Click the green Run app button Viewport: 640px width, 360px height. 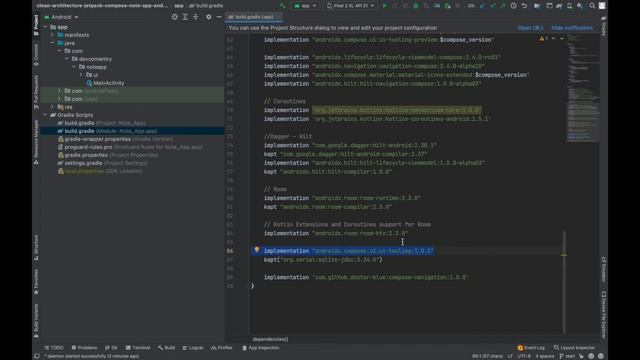click(384, 6)
